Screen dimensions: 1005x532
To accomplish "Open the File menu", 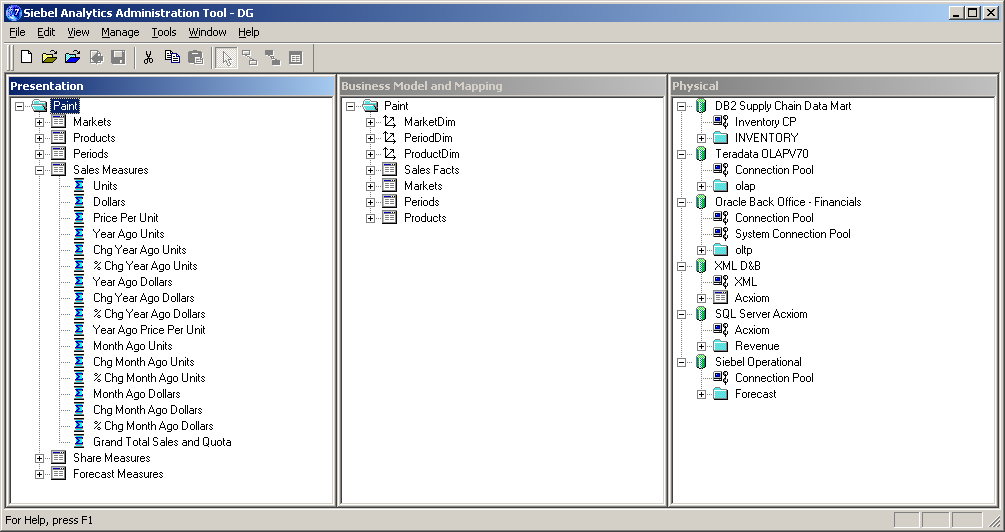I will click(x=17, y=32).
